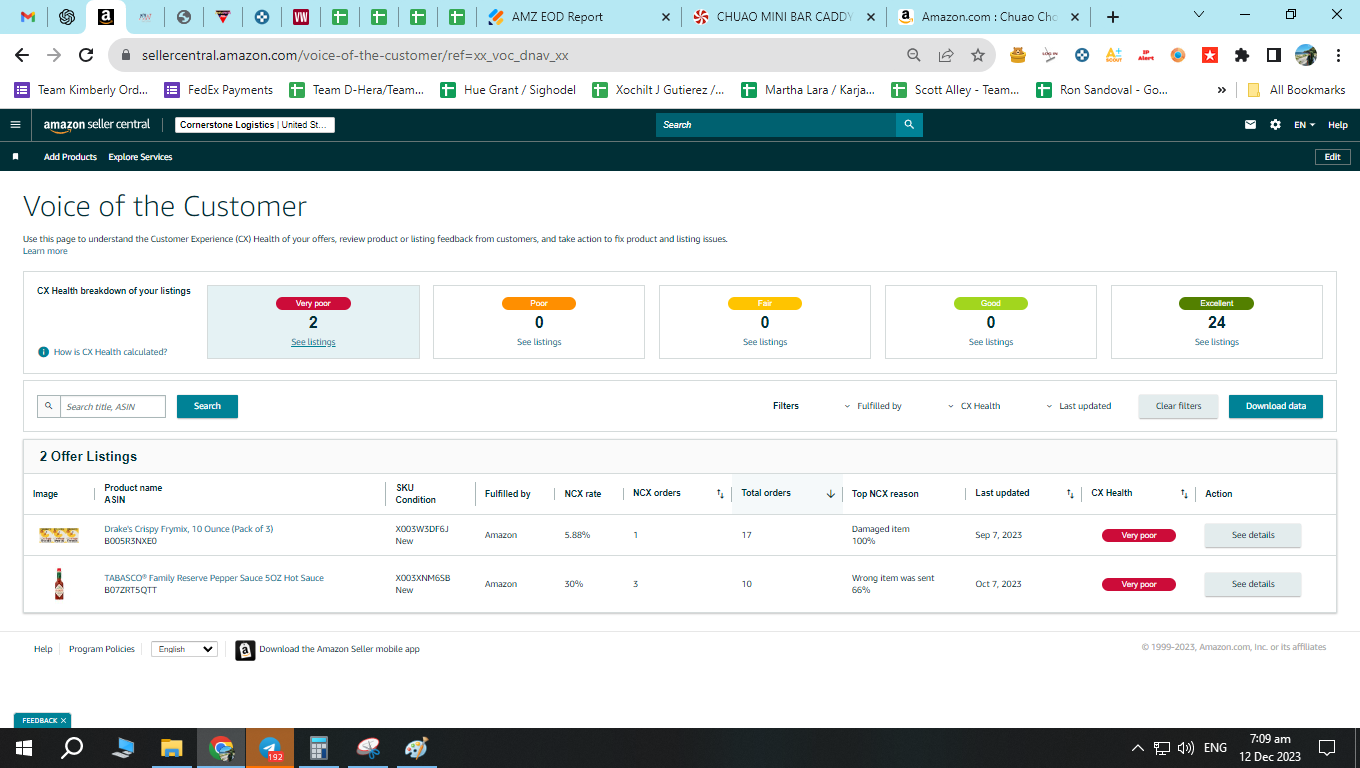Open All Bookmarks folder
1360x768 pixels.
coord(1296,90)
